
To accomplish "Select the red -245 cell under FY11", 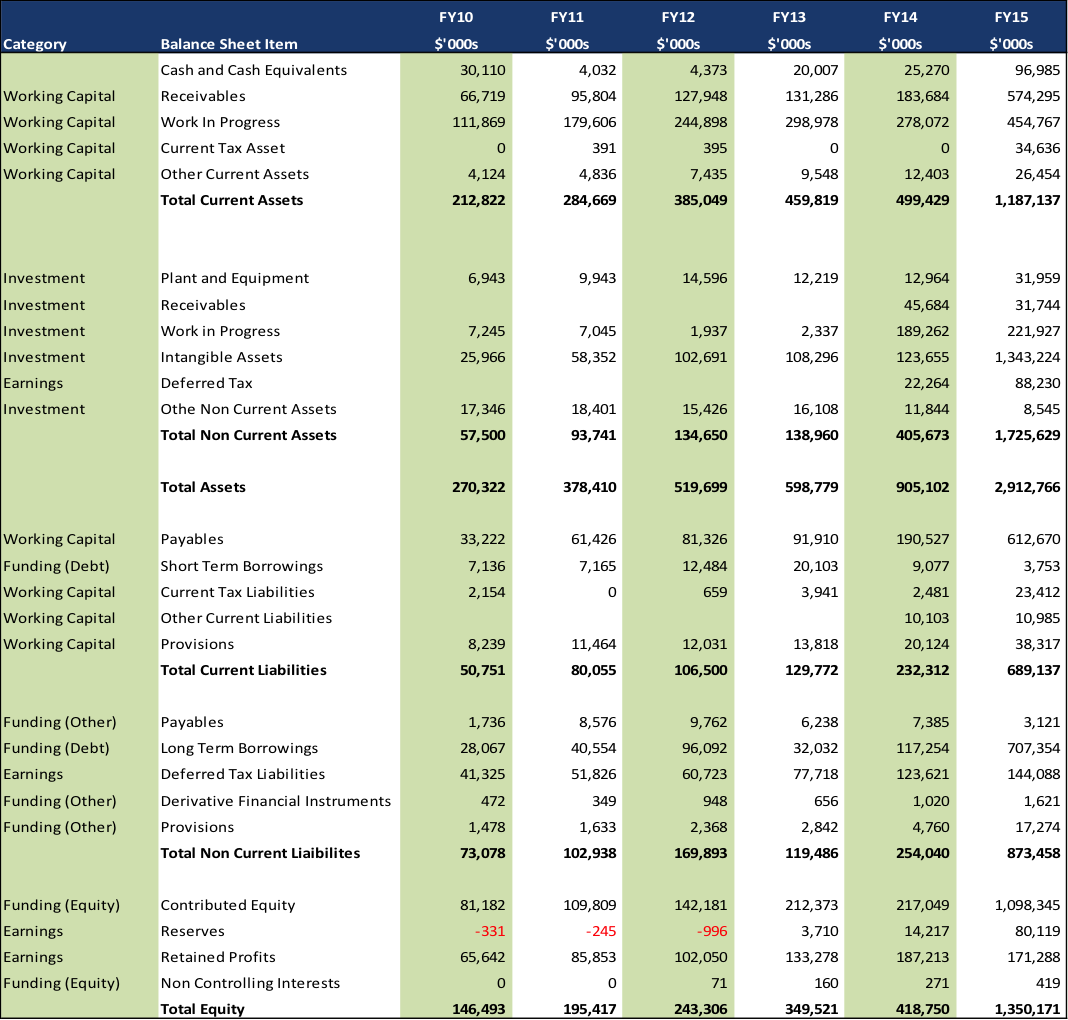I will coord(600,931).
